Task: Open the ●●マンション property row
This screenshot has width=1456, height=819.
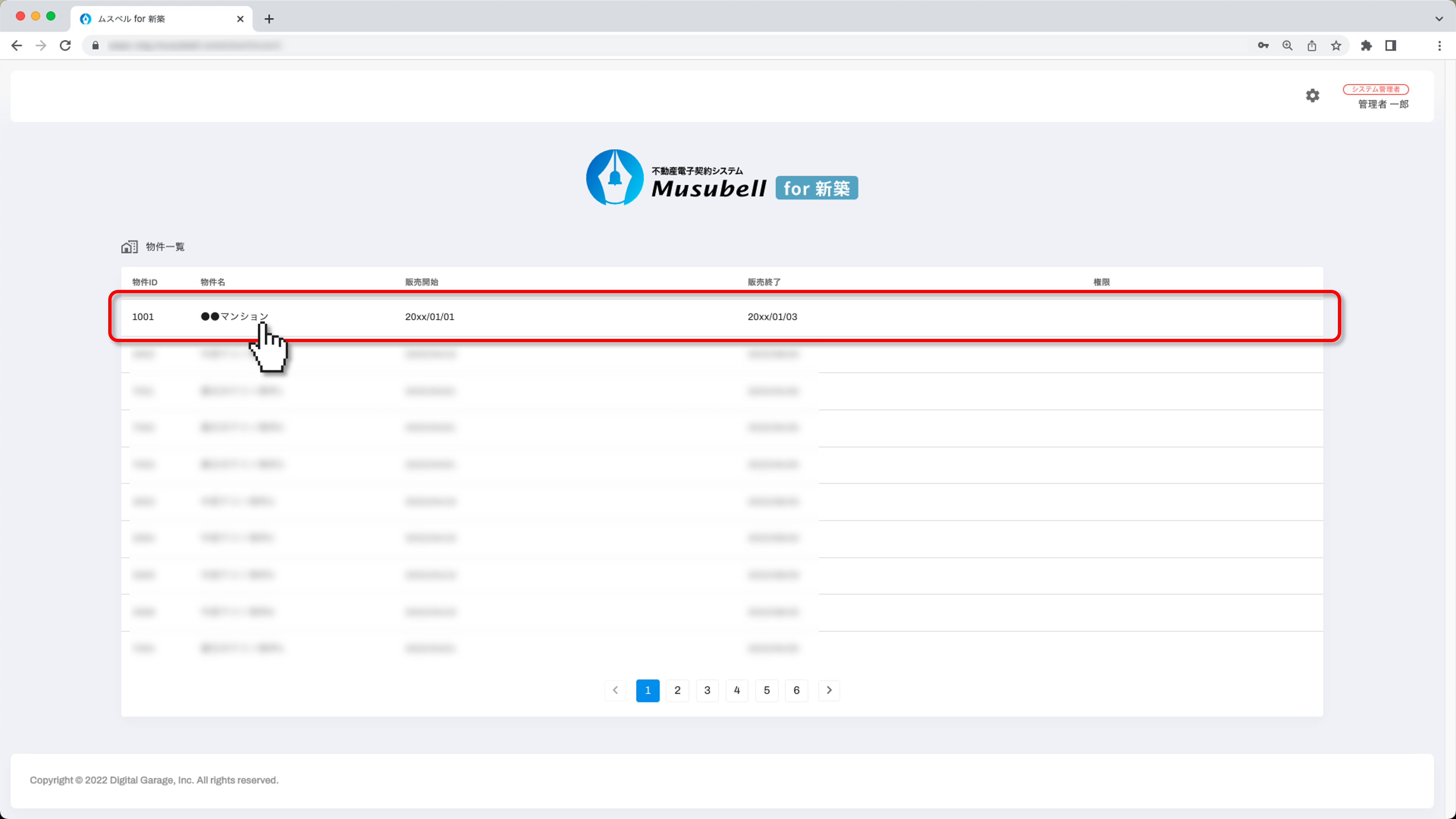Action: tap(235, 317)
